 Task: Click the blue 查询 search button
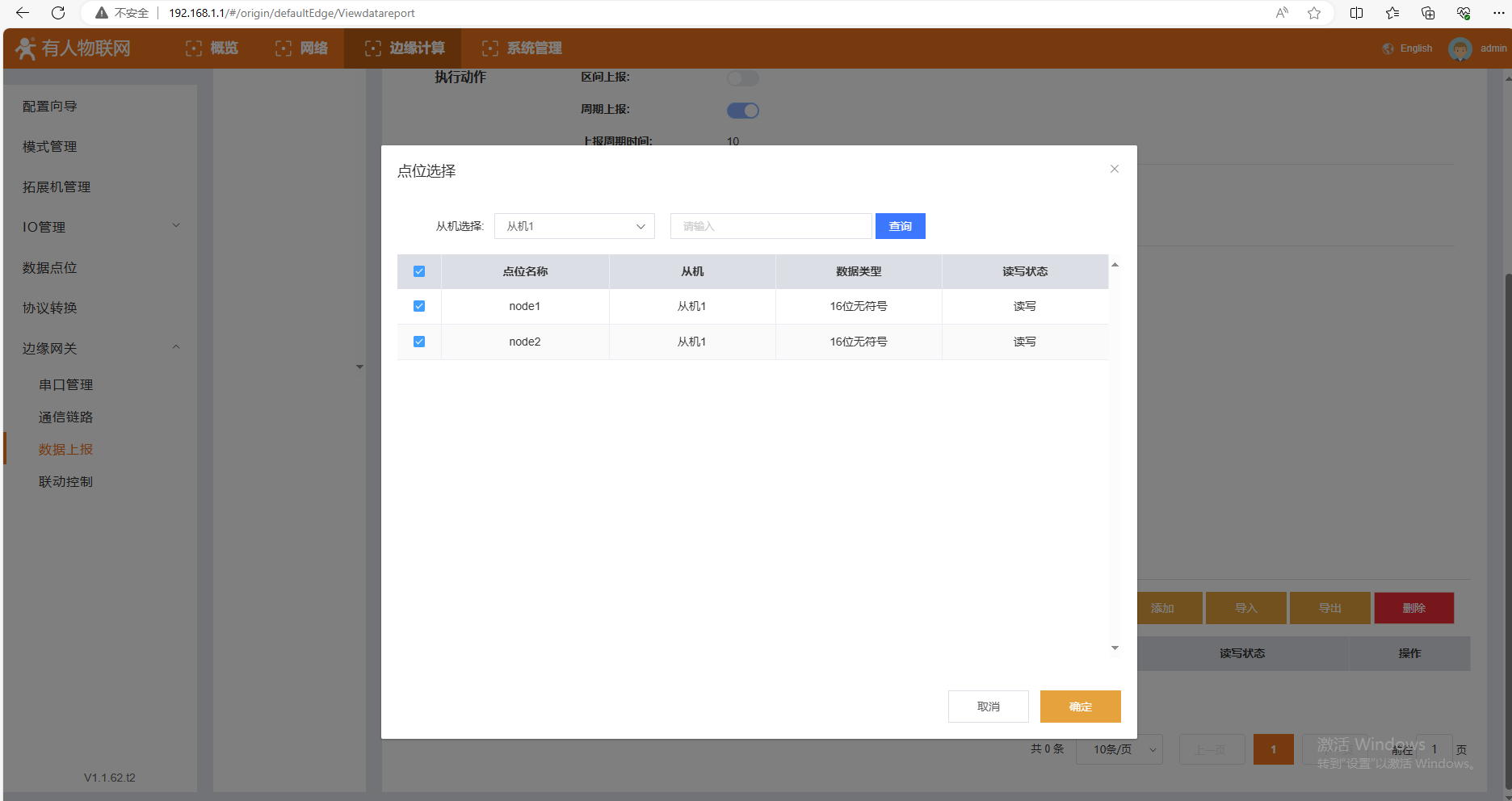click(900, 226)
